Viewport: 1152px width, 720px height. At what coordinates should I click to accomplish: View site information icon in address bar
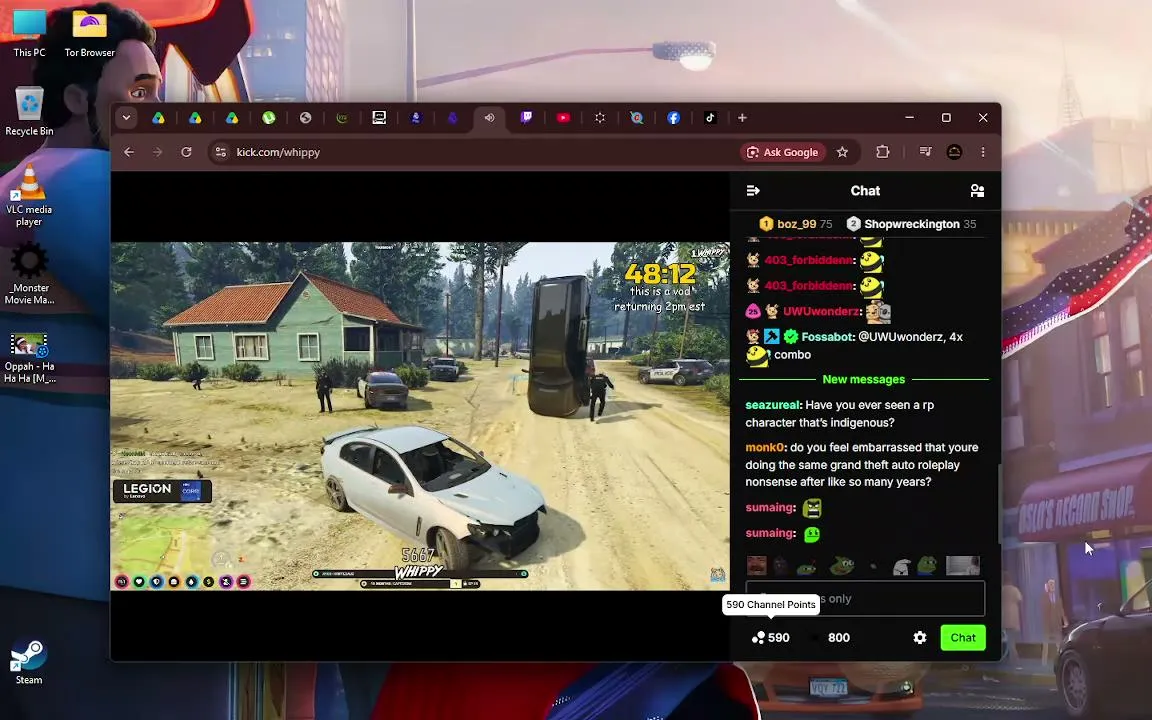point(220,152)
